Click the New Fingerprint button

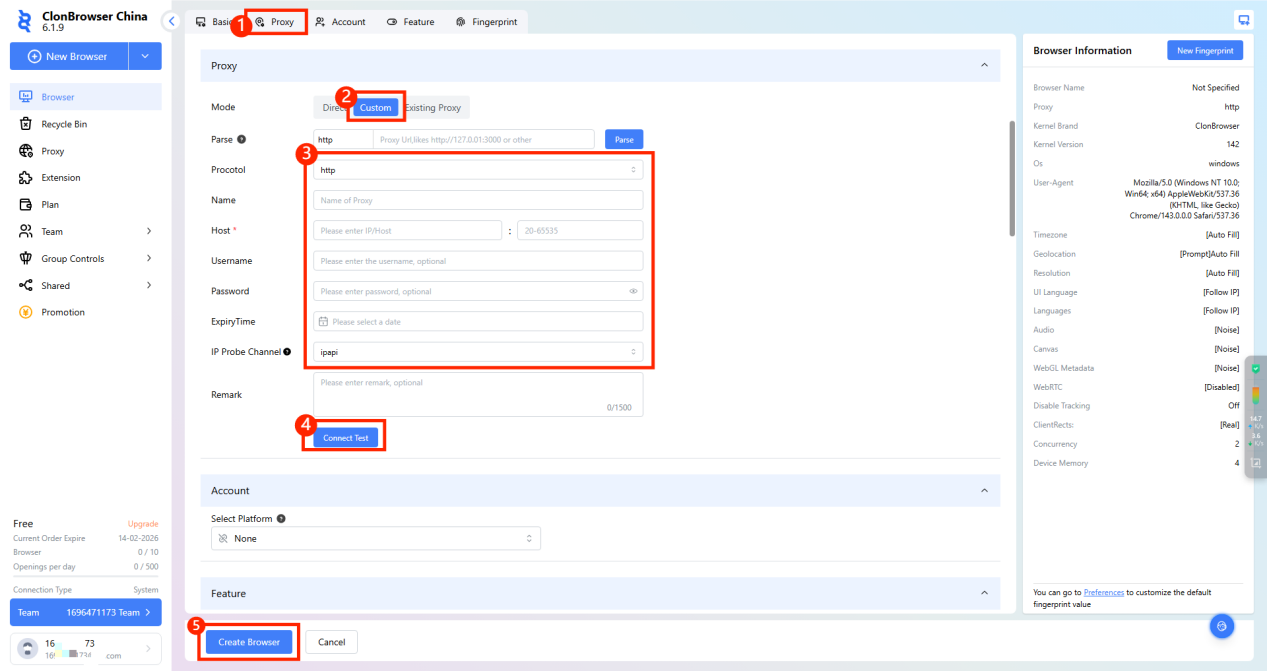tap(1204, 51)
